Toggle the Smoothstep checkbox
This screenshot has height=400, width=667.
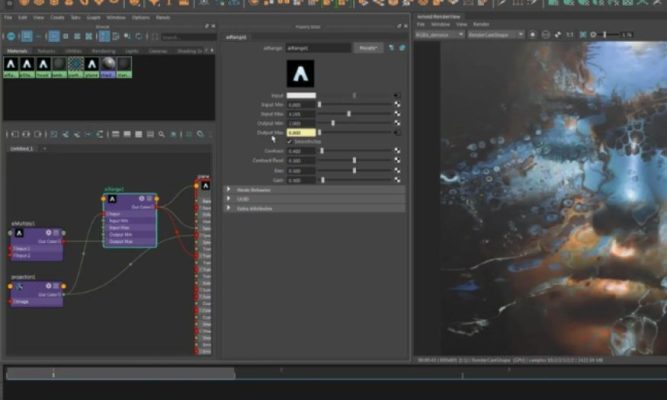tap(290, 141)
